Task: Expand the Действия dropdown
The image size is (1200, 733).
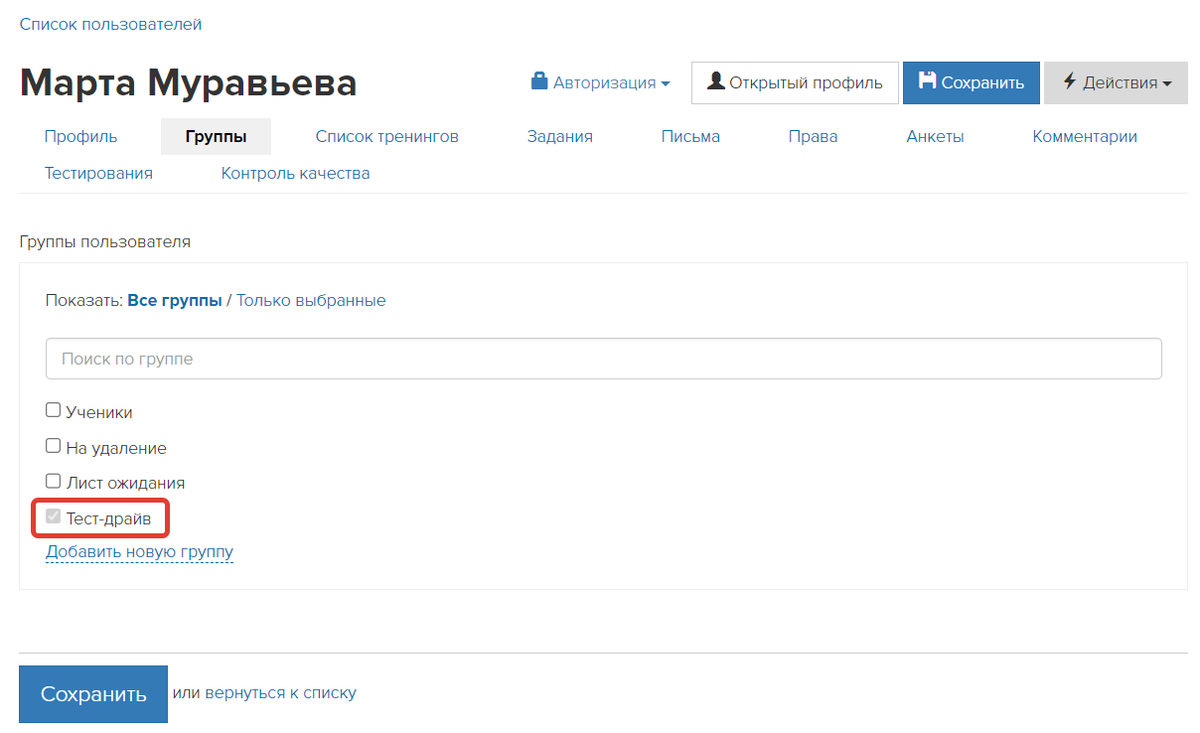Action: [x=1116, y=83]
